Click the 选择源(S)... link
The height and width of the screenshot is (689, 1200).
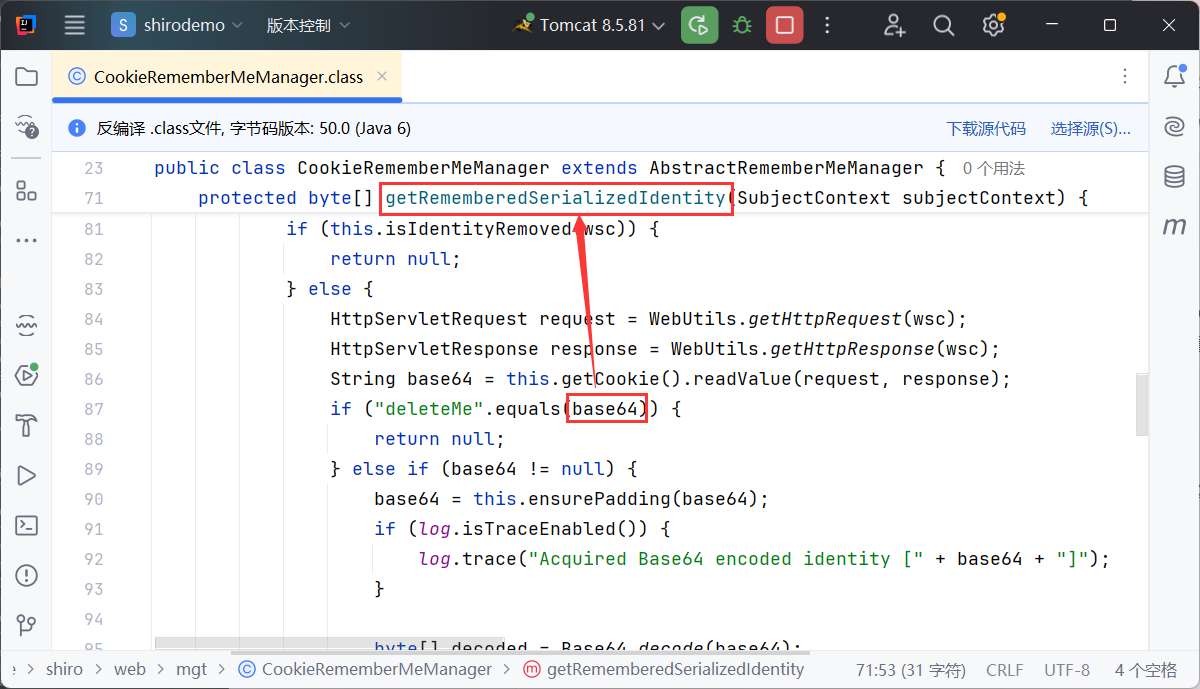(x=1090, y=129)
